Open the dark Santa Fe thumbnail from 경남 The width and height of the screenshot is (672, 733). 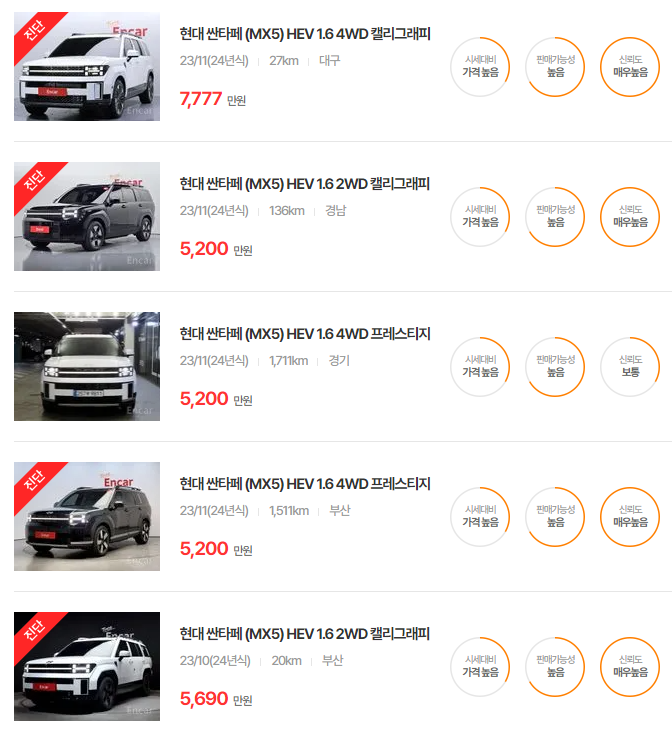tap(87, 216)
